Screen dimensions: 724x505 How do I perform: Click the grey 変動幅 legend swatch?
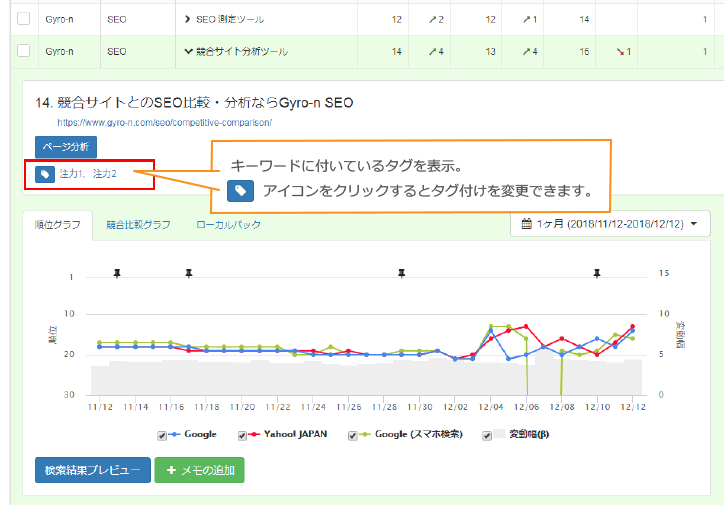click(x=499, y=434)
